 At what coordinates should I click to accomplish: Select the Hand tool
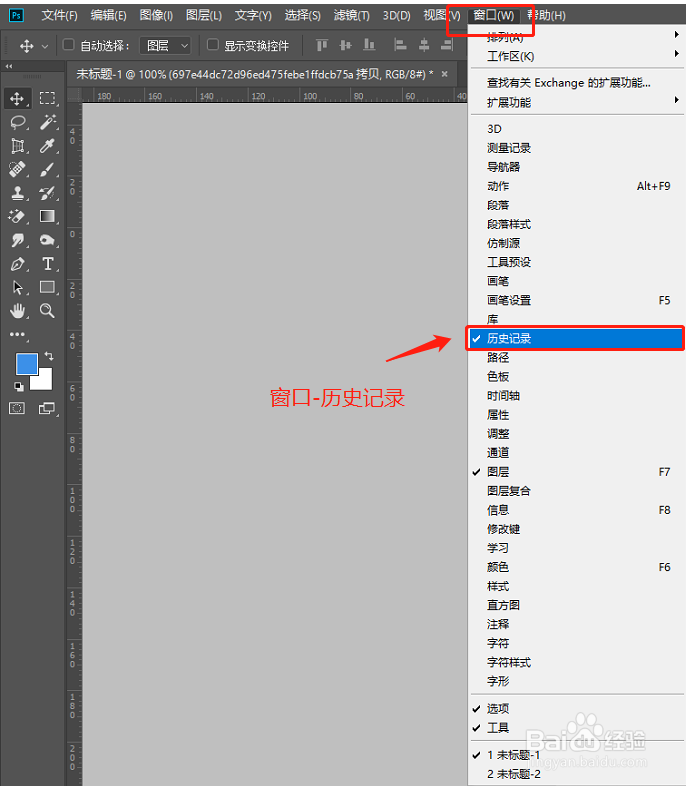(17, 311)
